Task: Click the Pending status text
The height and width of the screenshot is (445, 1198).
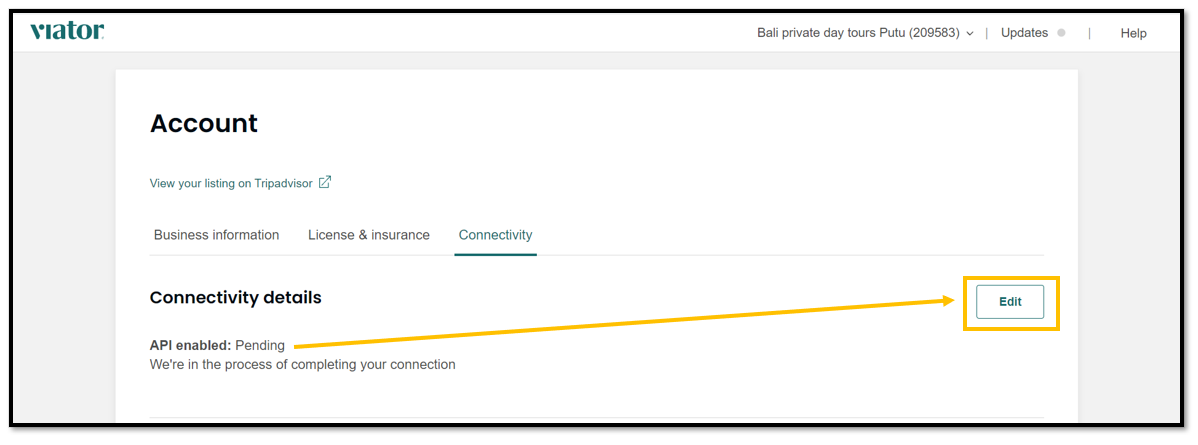Action: point(260,346)
